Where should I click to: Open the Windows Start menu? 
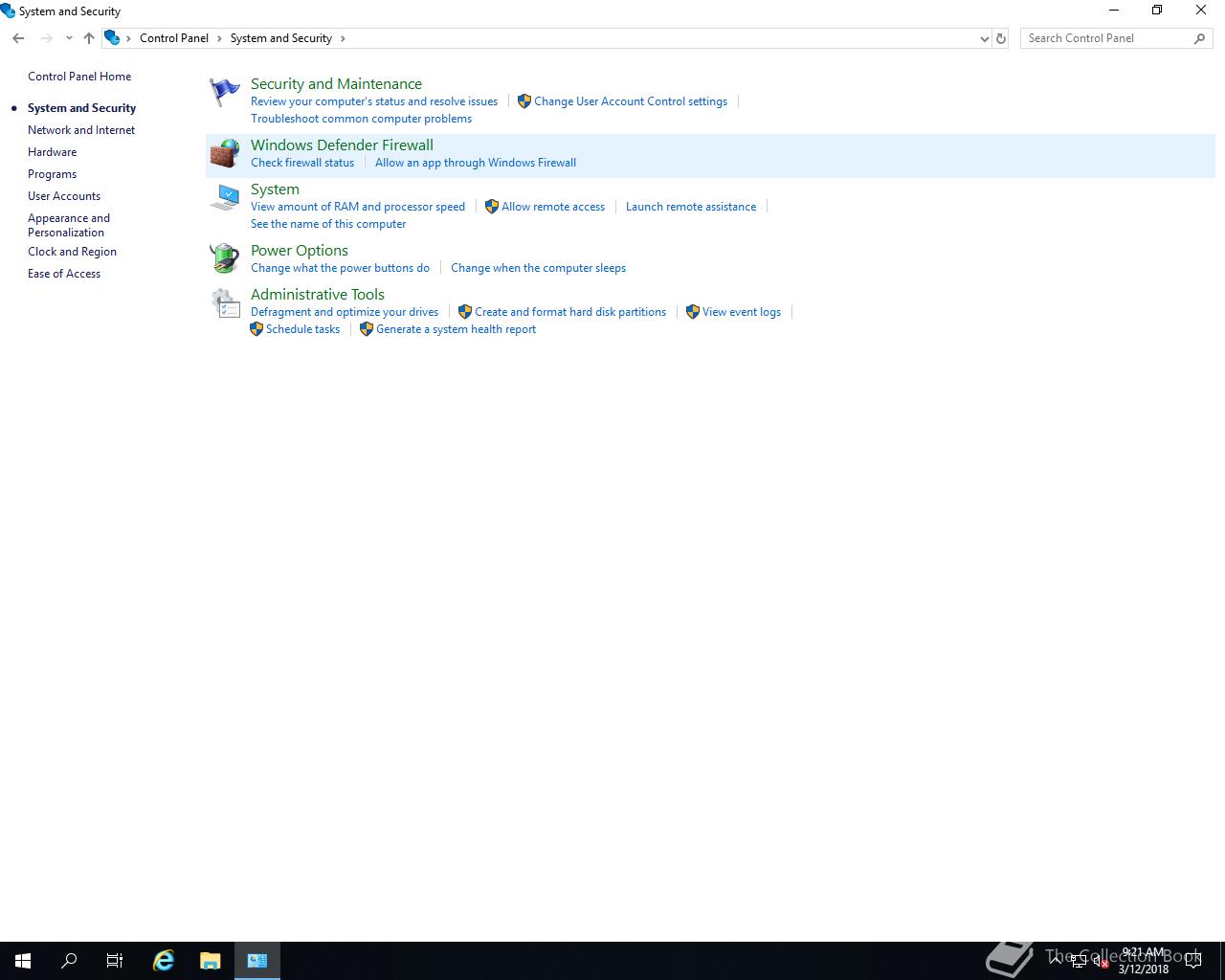tap(23, 961)
